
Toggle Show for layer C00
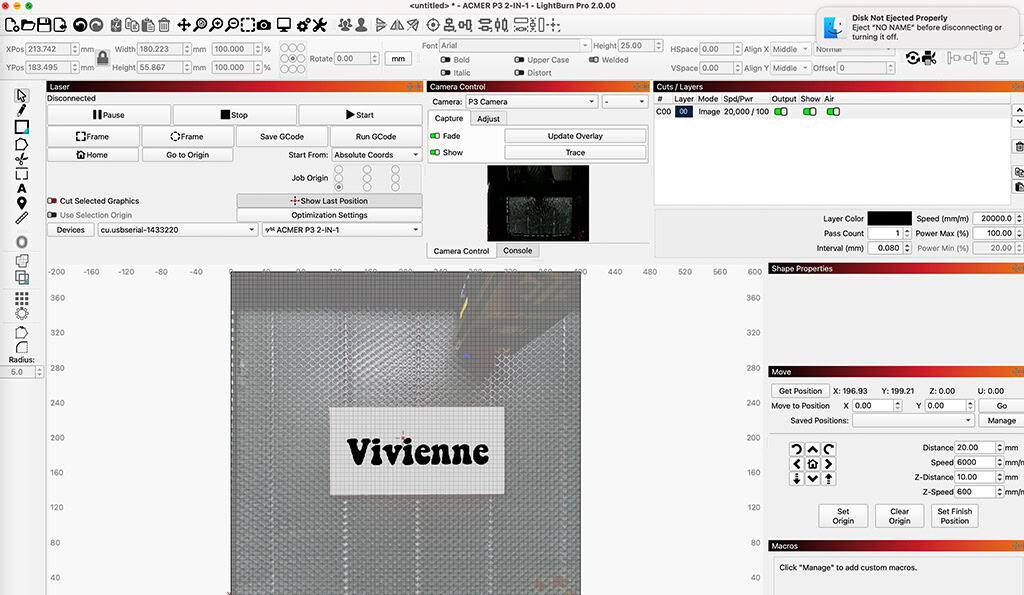point(810,112)
